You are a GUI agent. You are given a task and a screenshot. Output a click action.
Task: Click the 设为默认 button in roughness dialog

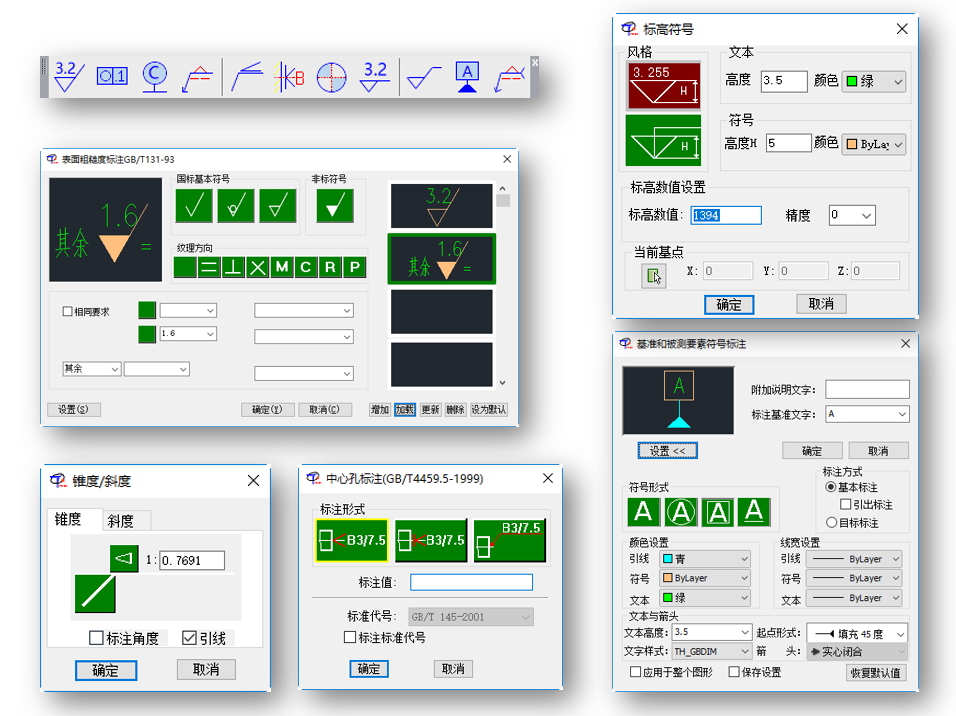[488, 410]
